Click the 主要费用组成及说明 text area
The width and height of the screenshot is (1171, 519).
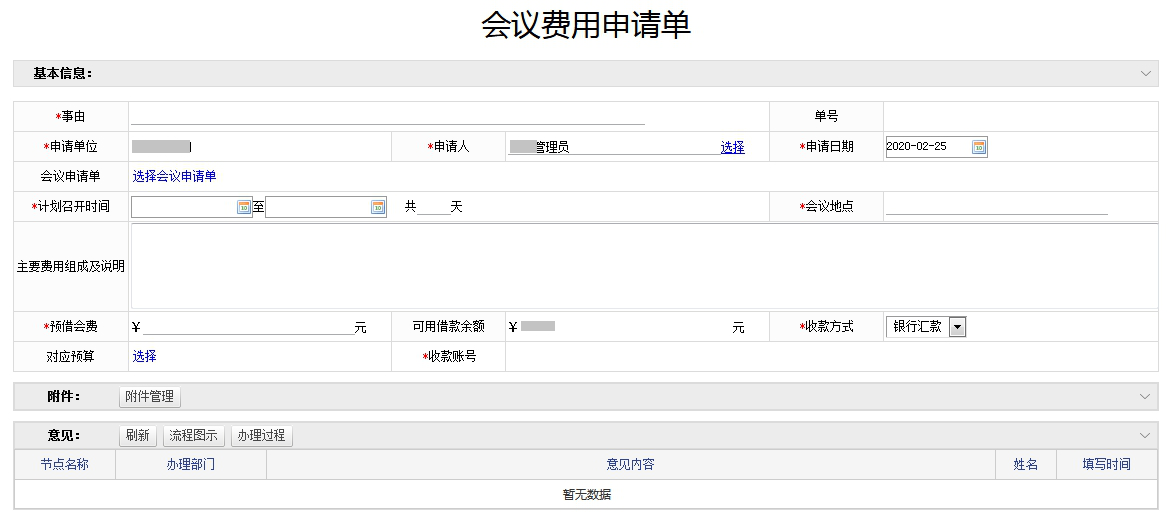tap(644, 266)
